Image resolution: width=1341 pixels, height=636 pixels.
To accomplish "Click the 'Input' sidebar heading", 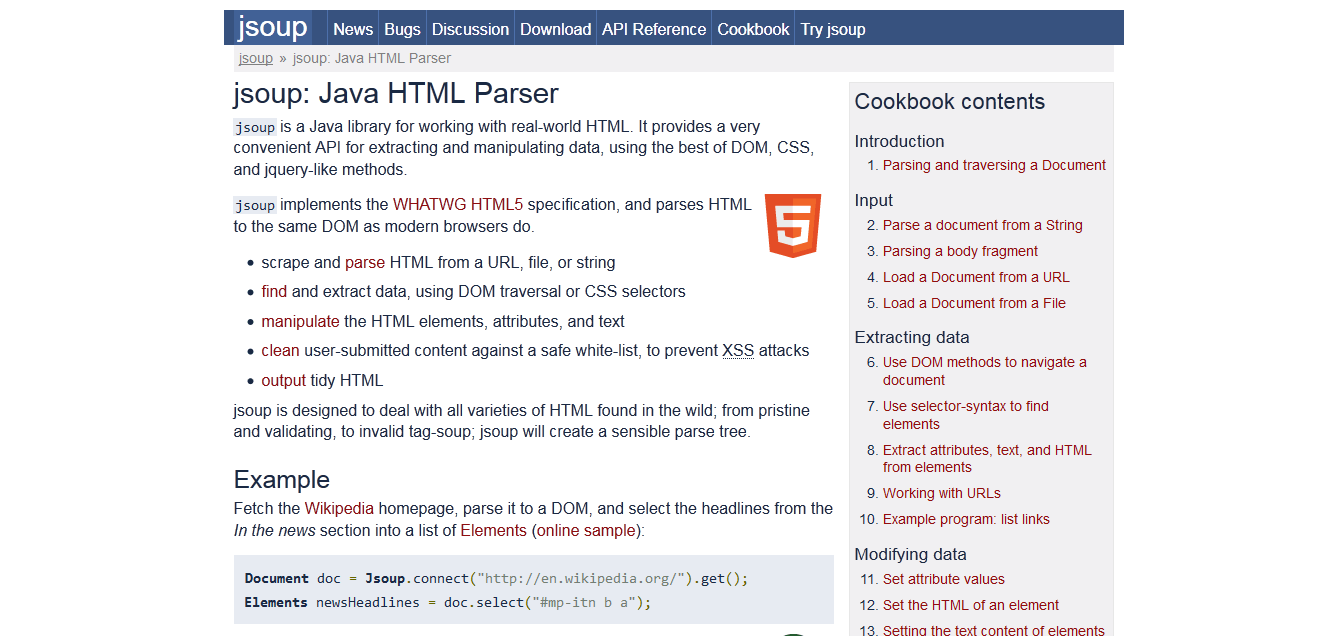I will (x=874, y=200).
